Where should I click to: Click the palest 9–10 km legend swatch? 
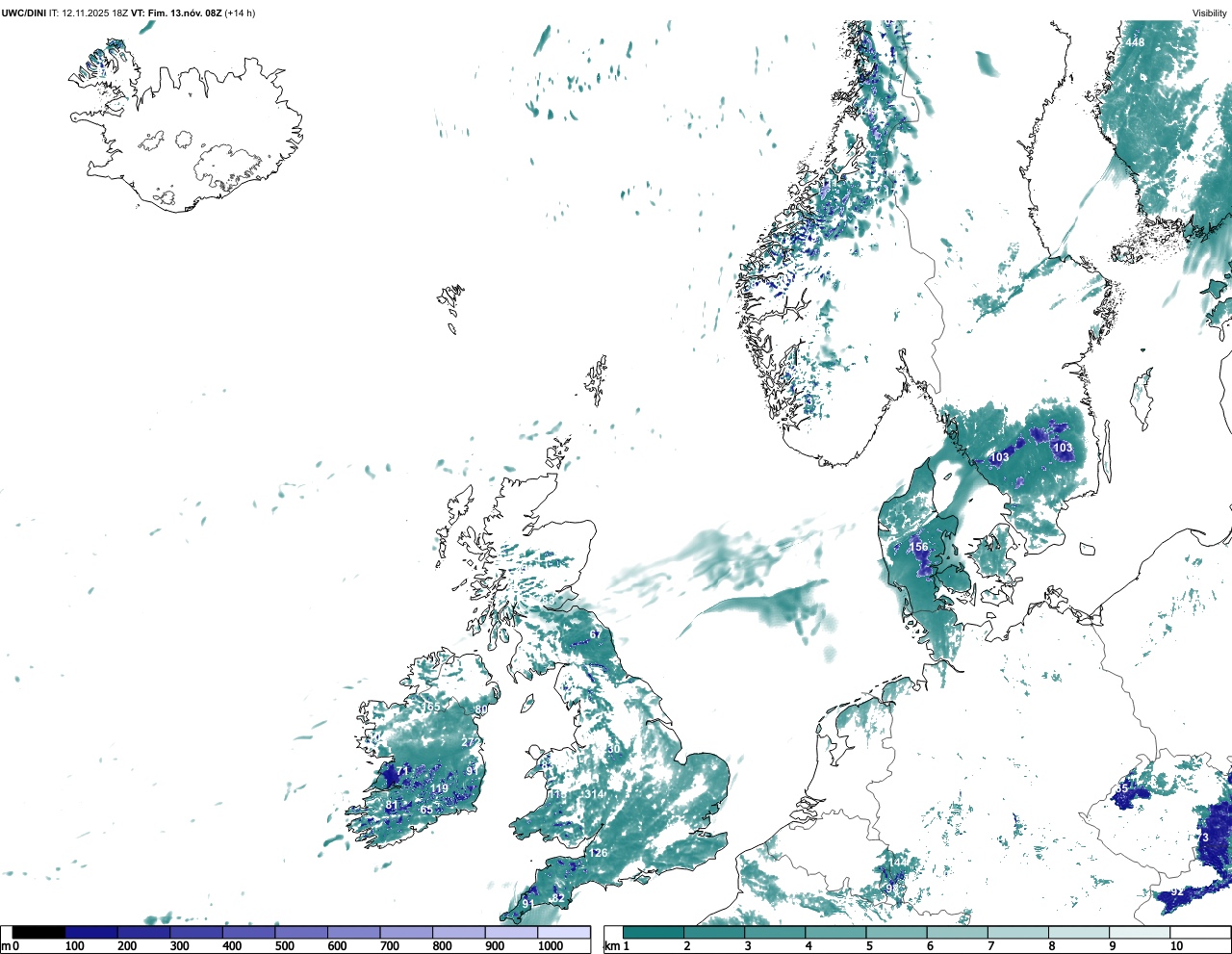tap(1141, 932)
